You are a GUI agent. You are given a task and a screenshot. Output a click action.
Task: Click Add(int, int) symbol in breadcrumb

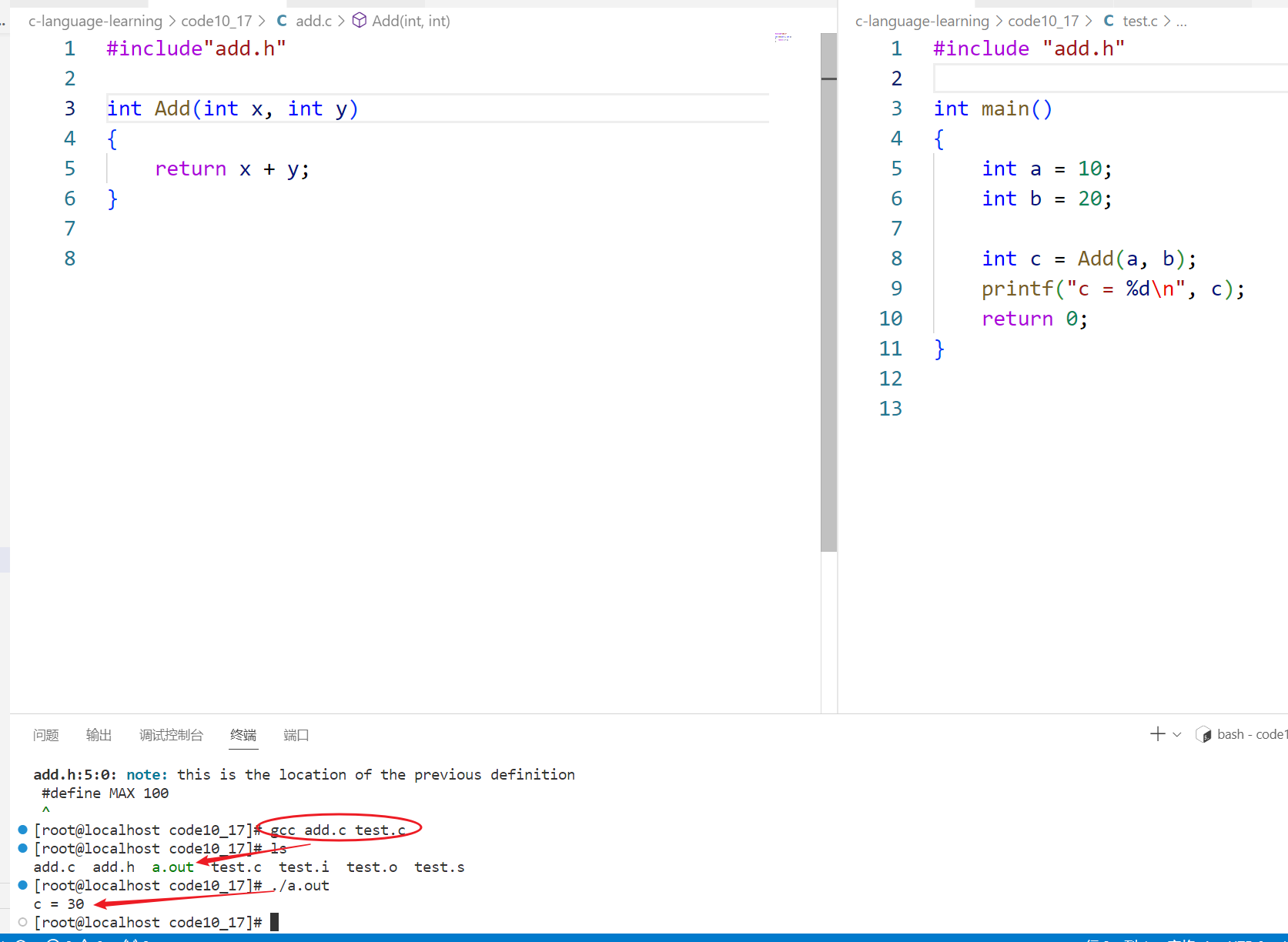[x=411, y=21]
